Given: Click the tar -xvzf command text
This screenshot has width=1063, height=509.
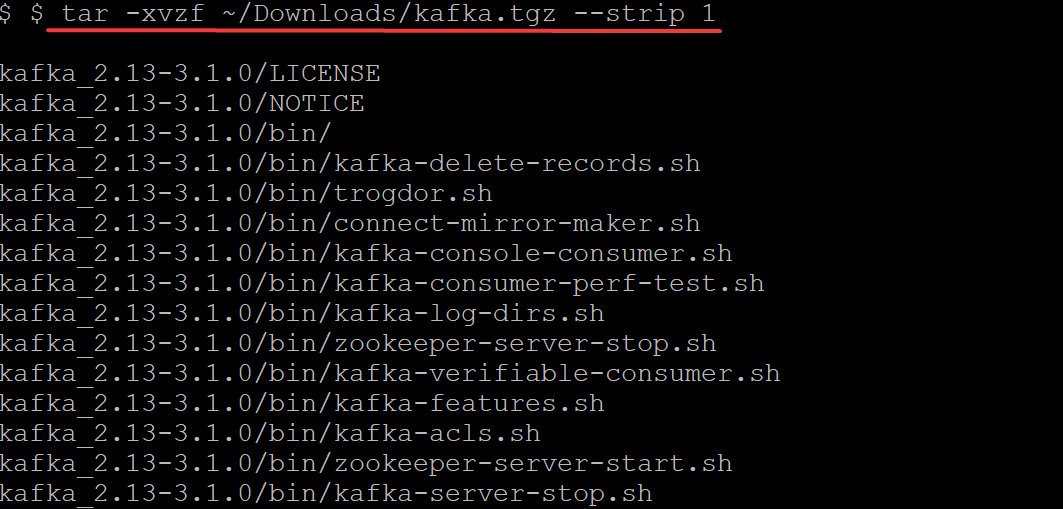Looking at the screenshot, I should 134,14.
